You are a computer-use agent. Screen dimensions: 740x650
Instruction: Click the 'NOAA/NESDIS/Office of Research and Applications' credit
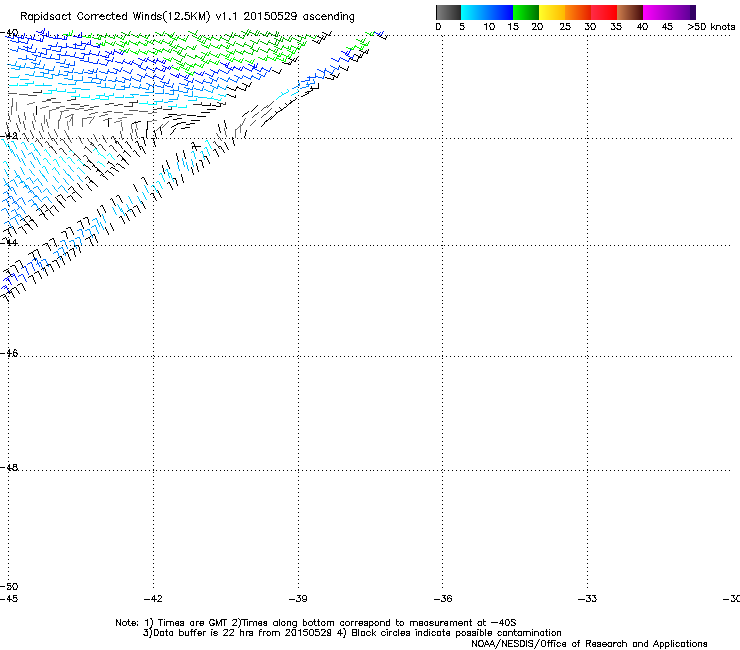tap(589, 644)
